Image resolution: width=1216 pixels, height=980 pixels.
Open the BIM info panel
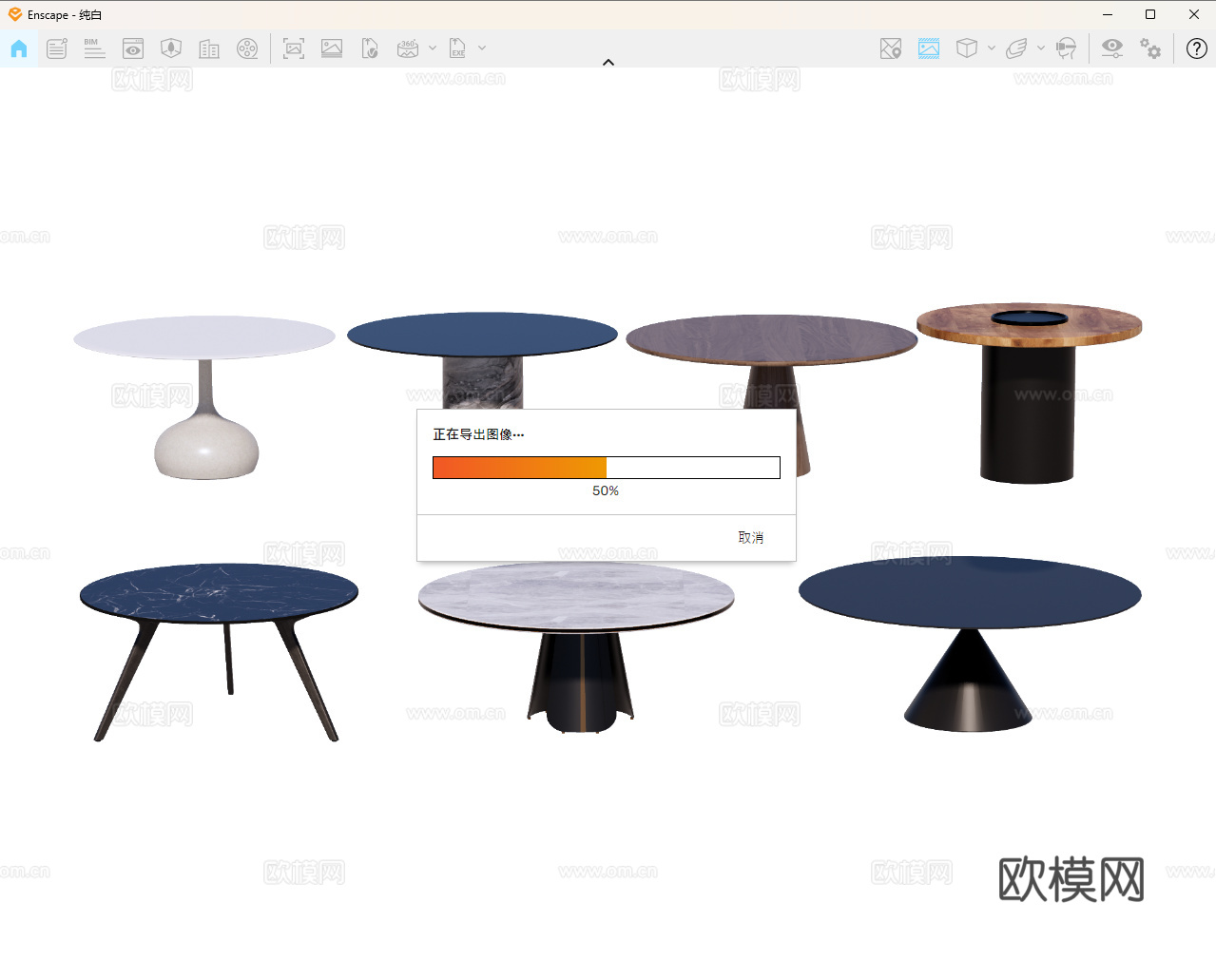coord(94,48)
